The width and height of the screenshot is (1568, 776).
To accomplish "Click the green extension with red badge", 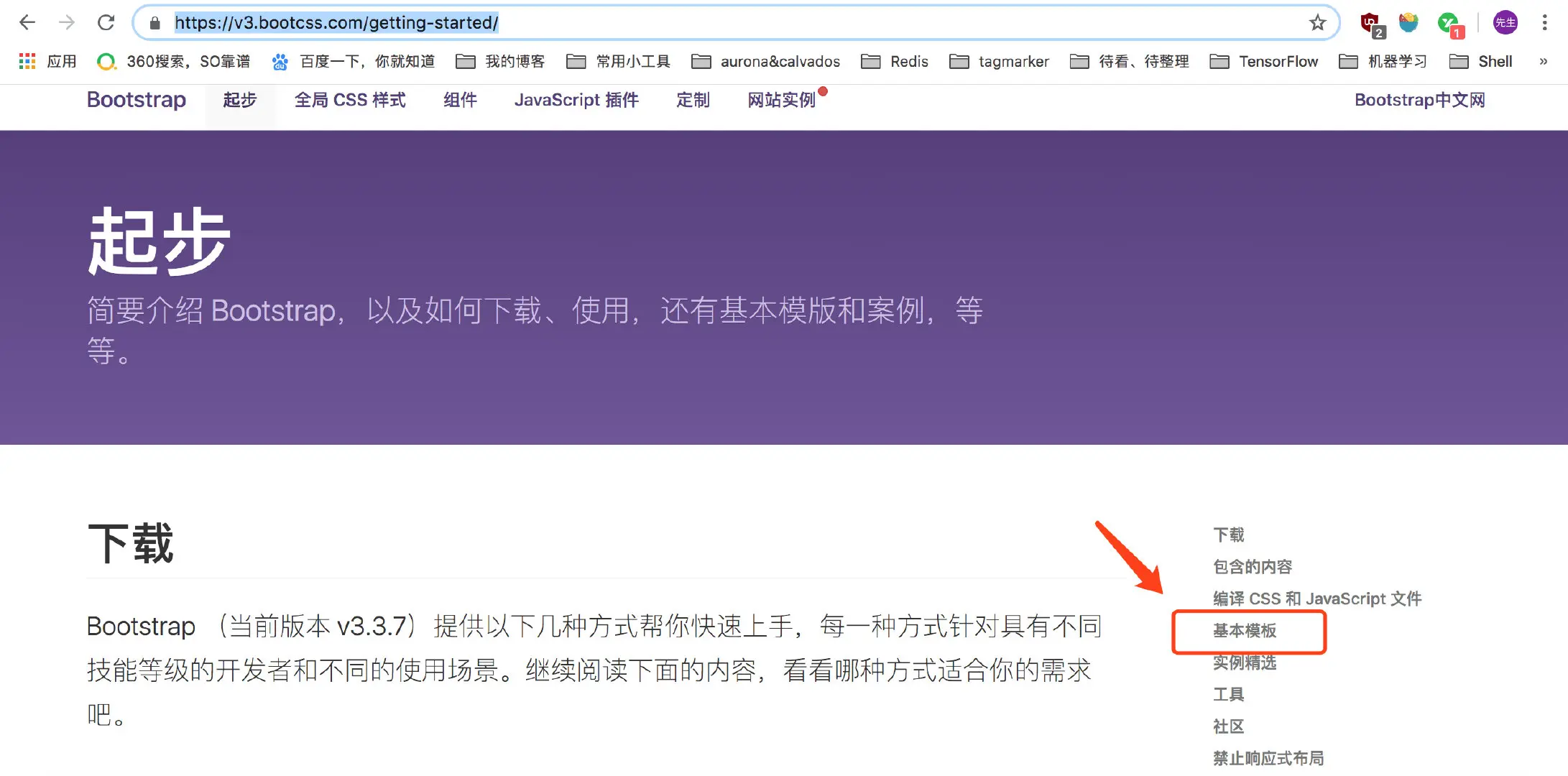I will 1449,23.
